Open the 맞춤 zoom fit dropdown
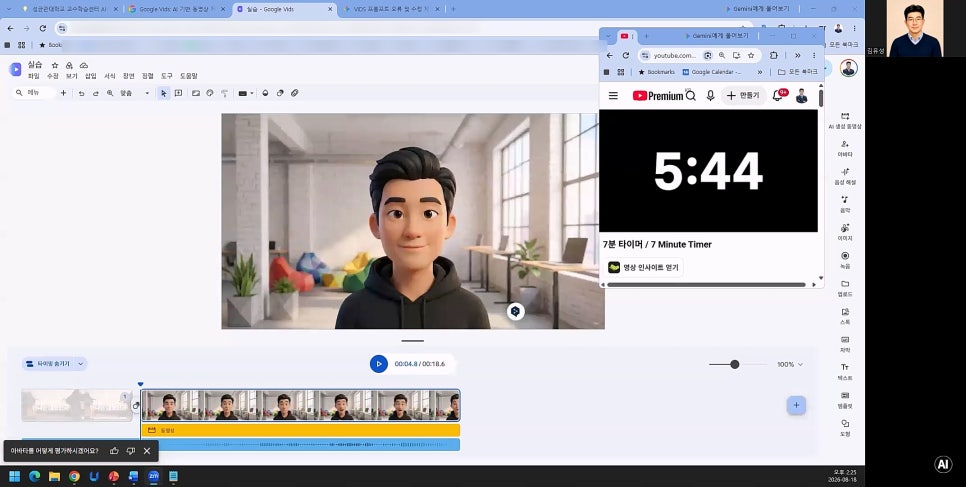The image size is (966, 487). [x=134, y=93]
